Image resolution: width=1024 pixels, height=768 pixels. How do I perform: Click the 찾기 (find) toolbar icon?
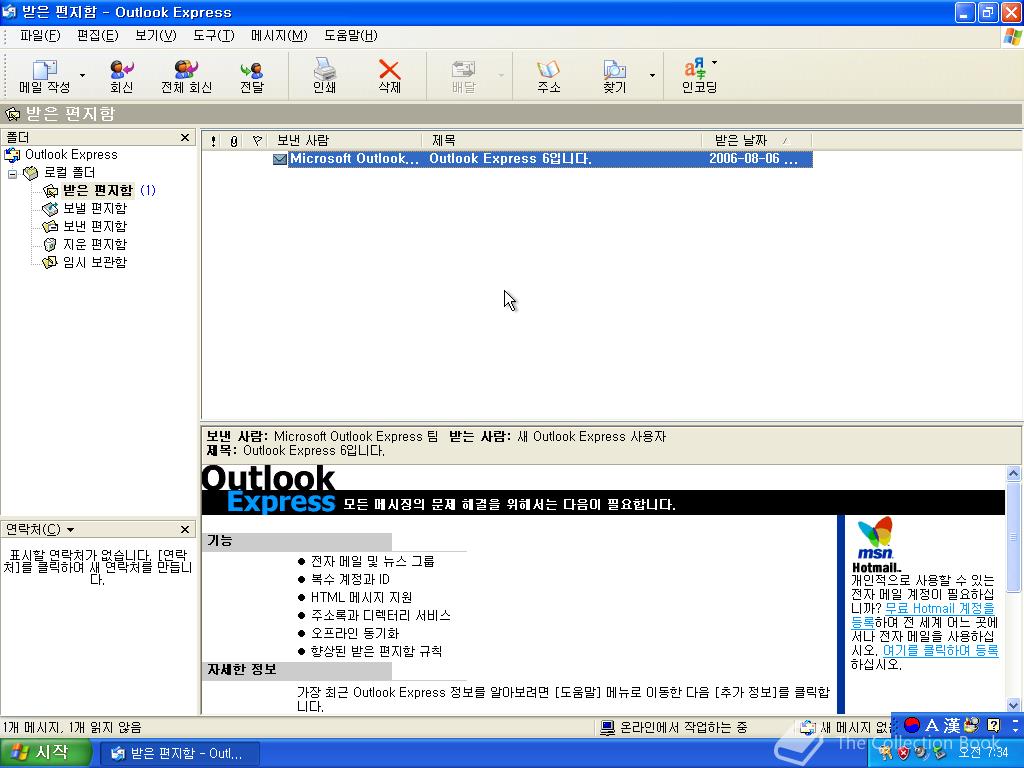615,76
